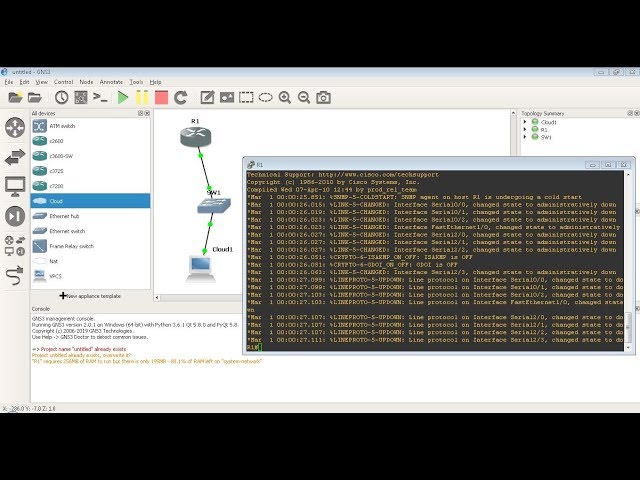Click the Zoom out magnifier icon

point(304,98)
